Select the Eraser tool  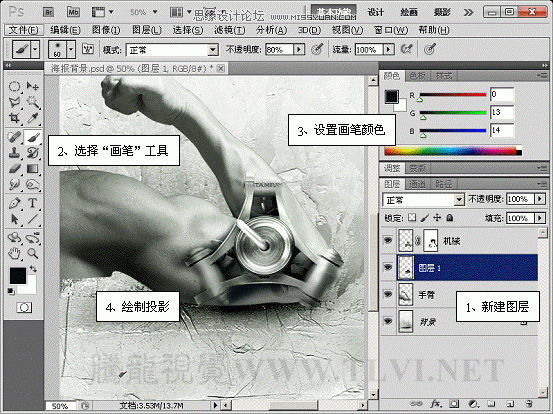click(x=14, y=169)
